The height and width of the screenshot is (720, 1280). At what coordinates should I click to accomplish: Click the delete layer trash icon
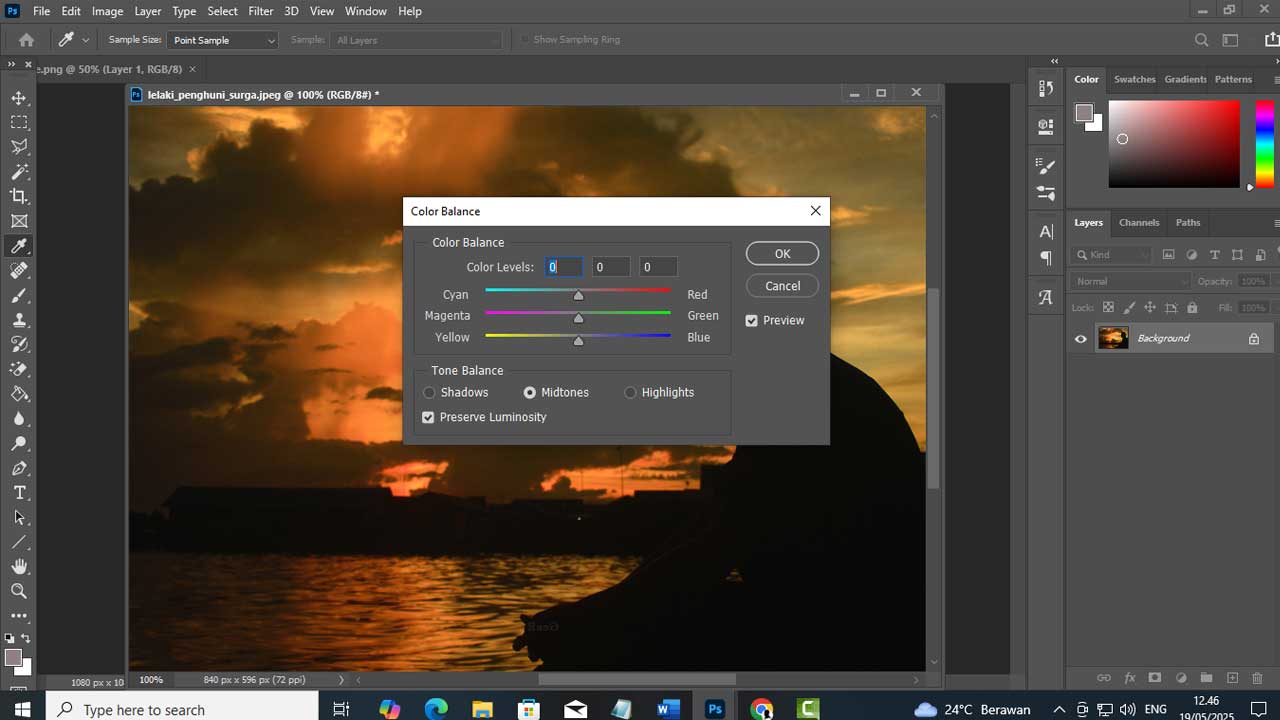1258,678
